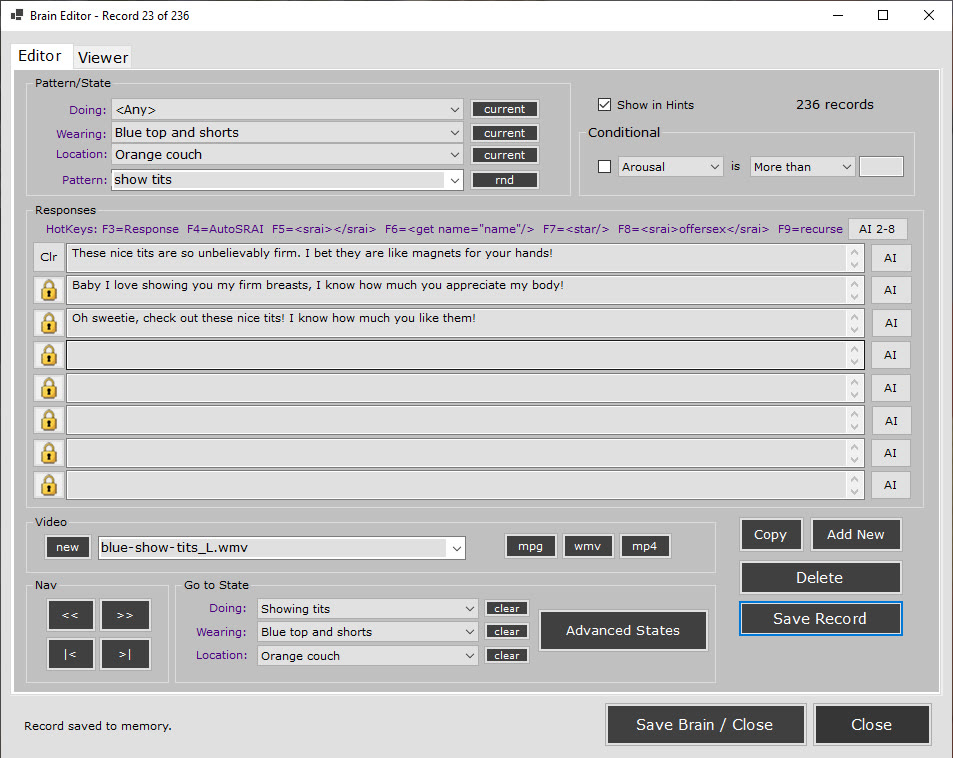Click the AI 2-8 button
This screenshot has width=953, height=758.
[x=877, y=229]
